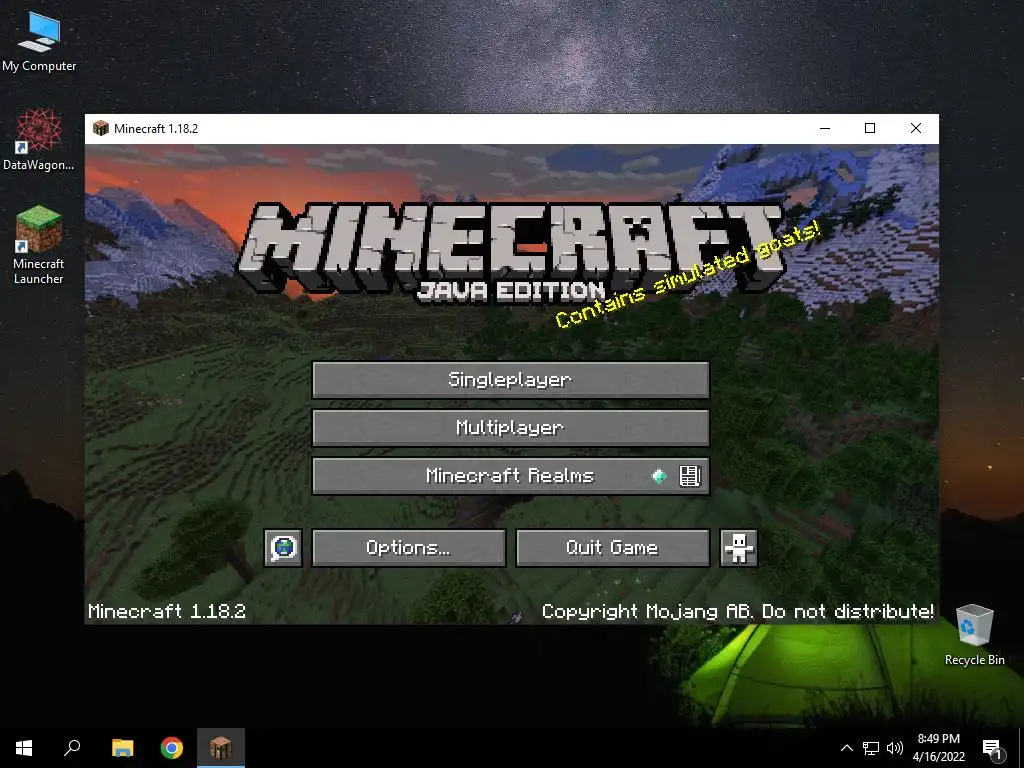Viewport: 1024px width, 768px height.
Task: Open the Singleplayer menu
Action: (x=511, y=379)
